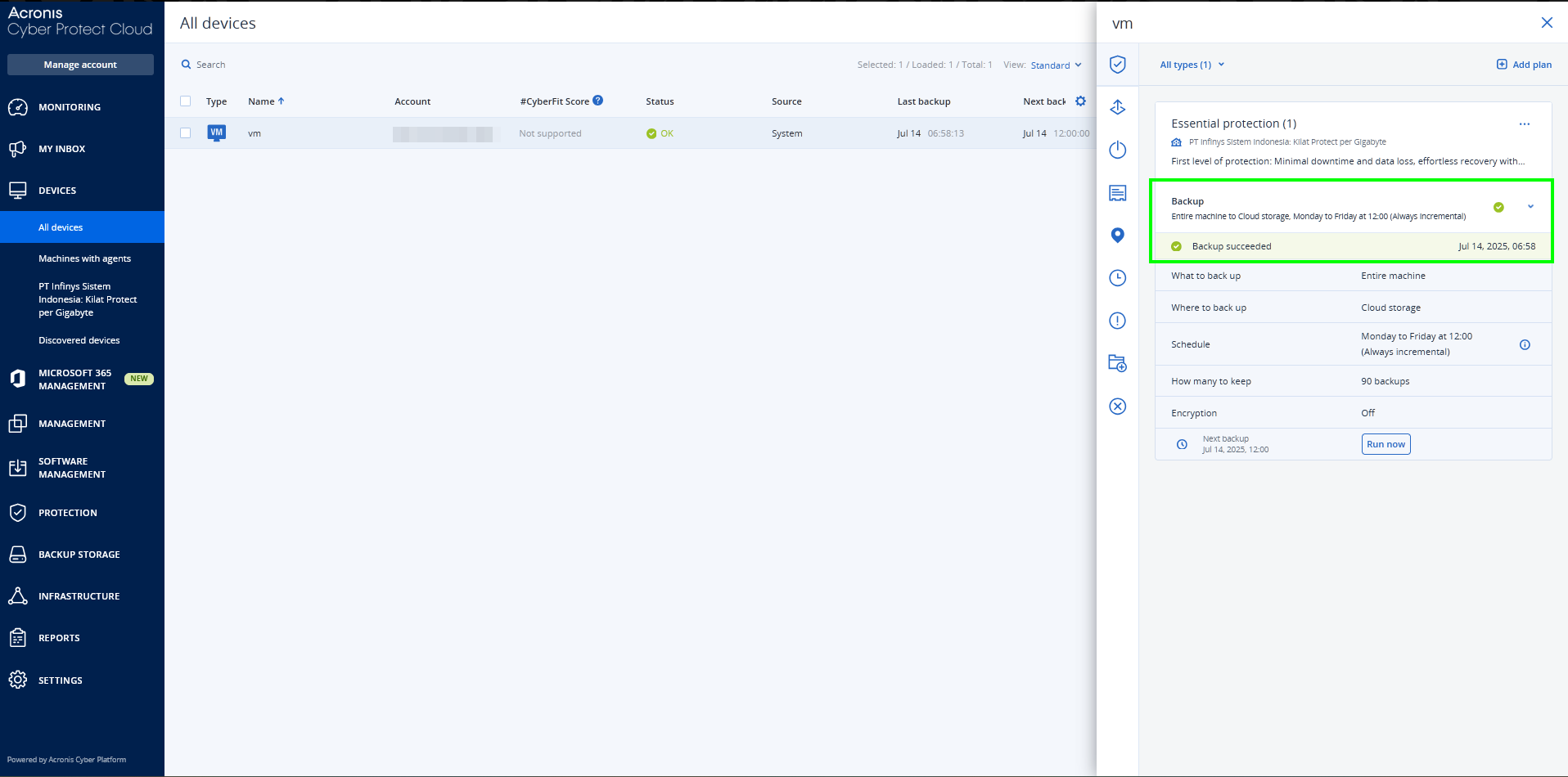Check the vm device row checkbox

(186, 133)
